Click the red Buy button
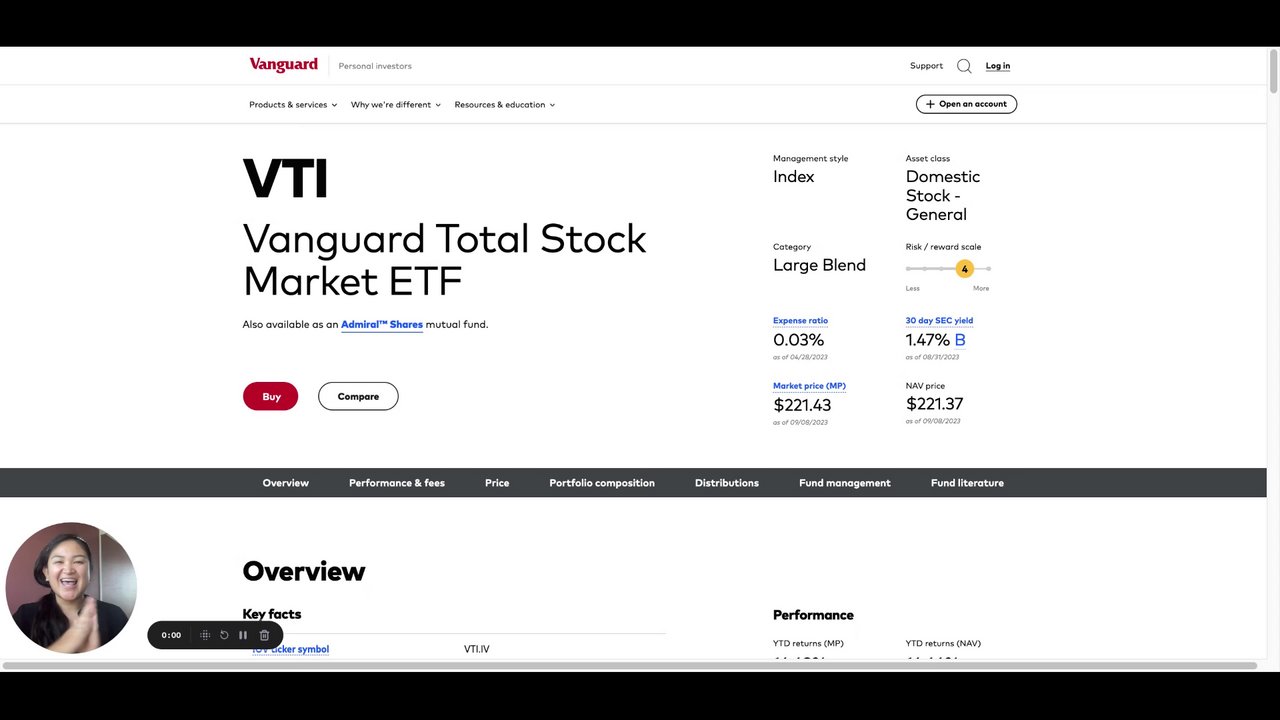Image resolution: width=1280 pixels, height=720 pixels. (270, 396)
